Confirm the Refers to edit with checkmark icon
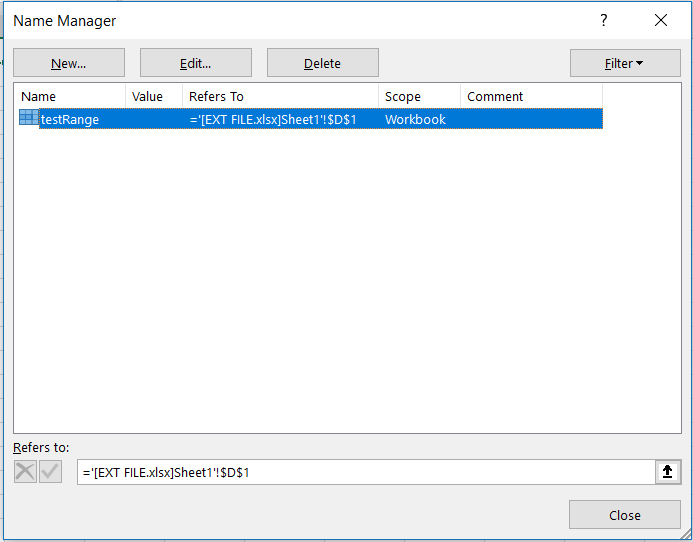Screen dimensions: 693x542 (50, 471)
